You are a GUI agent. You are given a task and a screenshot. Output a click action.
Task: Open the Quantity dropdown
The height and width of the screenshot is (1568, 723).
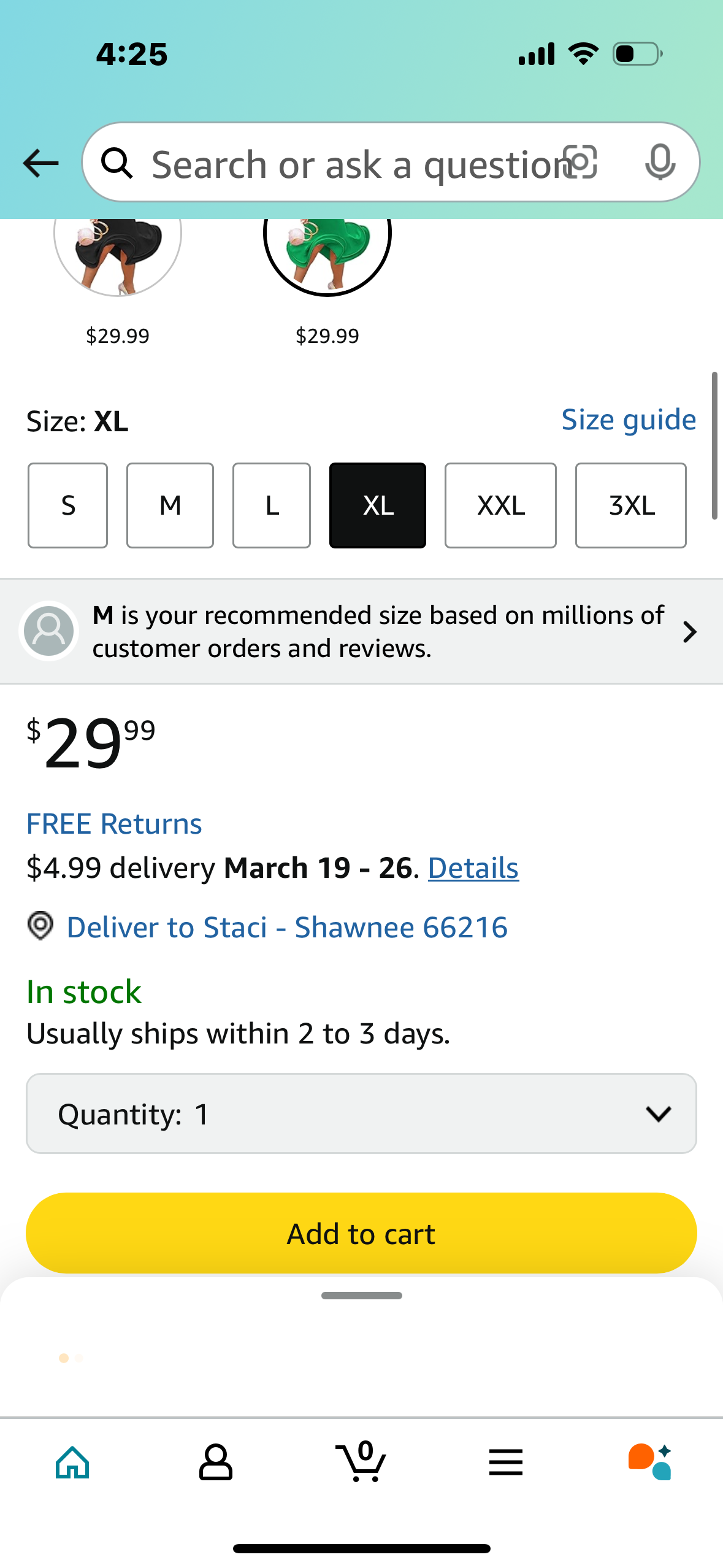point(361,1113)
